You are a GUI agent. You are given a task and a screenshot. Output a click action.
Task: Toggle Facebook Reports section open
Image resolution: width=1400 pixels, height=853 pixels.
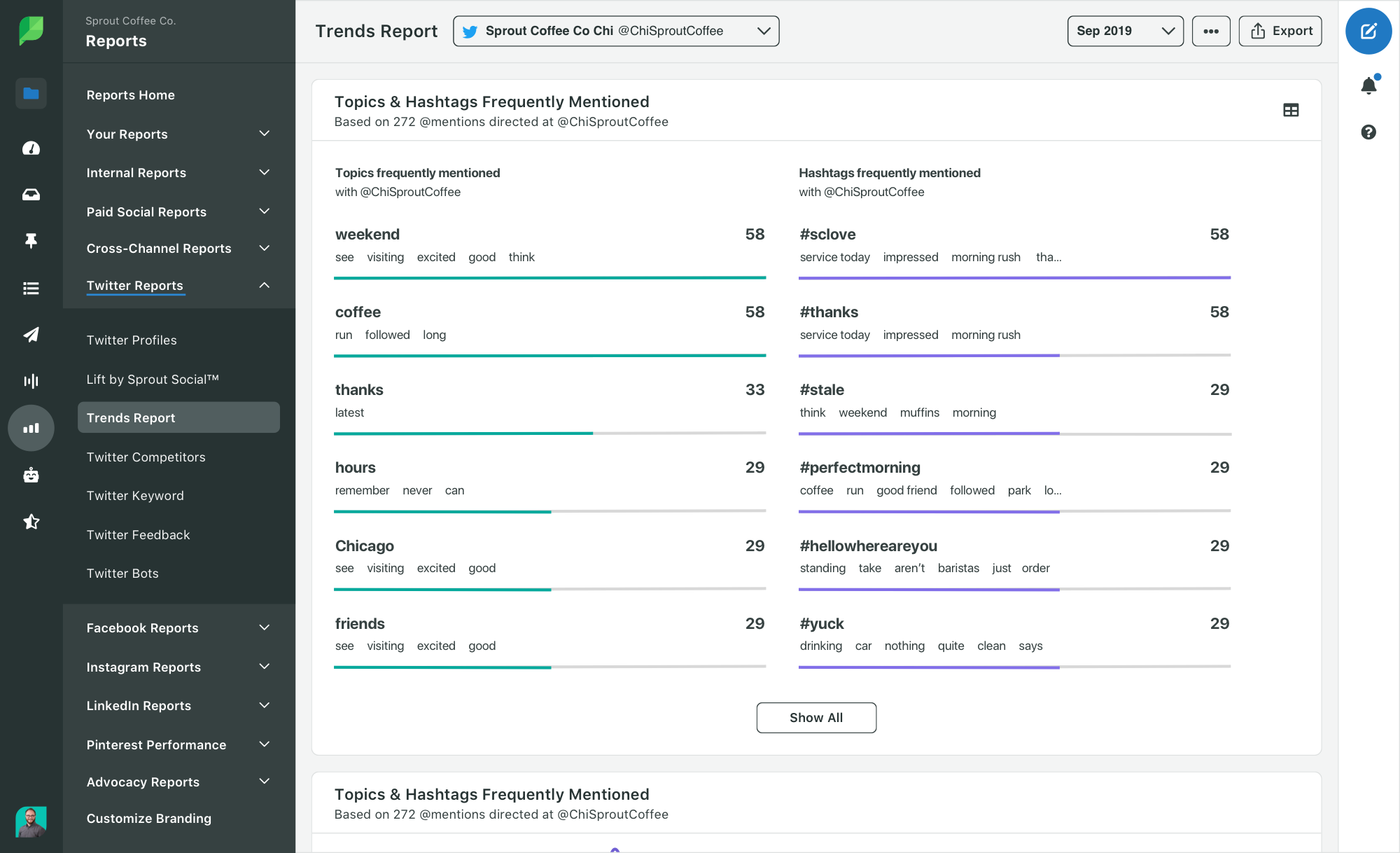[x=264, y=627]
